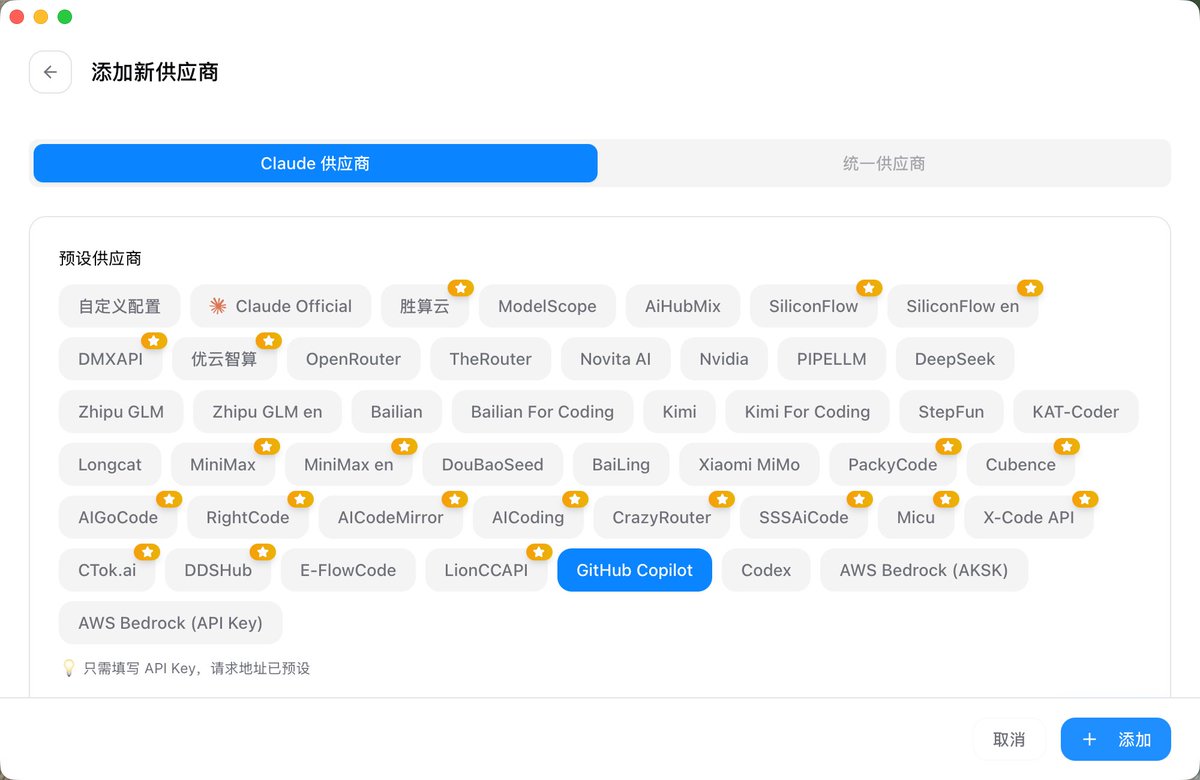Click the star badge on 胜算云
The width and height of the screenshot is (1200, 780).
460,288
